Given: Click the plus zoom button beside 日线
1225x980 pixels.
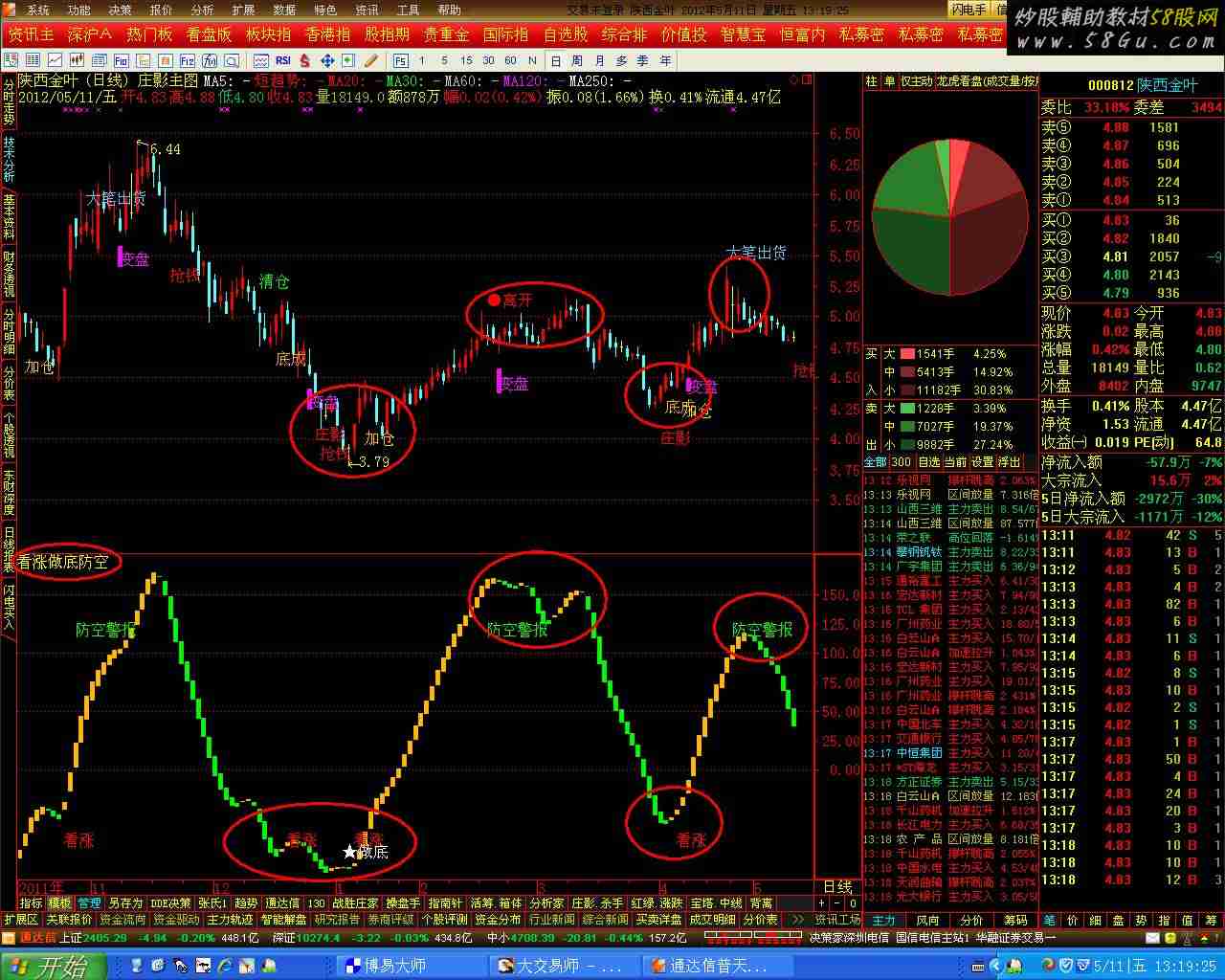Looking at the screenshot, I should 836,902.
